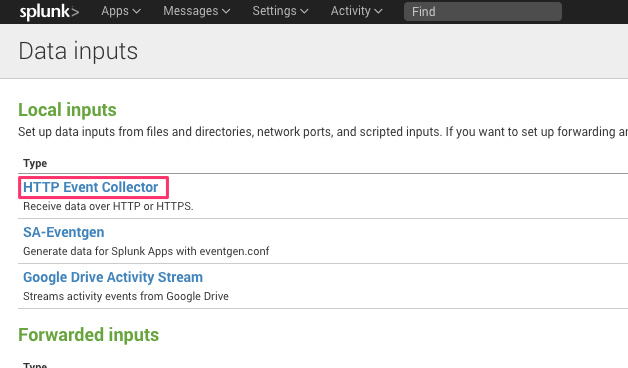628x368 pixels.
Task: Select 'Generate data for Splunk Apps with eventgen.conf' text
Action: click(146, 251)
